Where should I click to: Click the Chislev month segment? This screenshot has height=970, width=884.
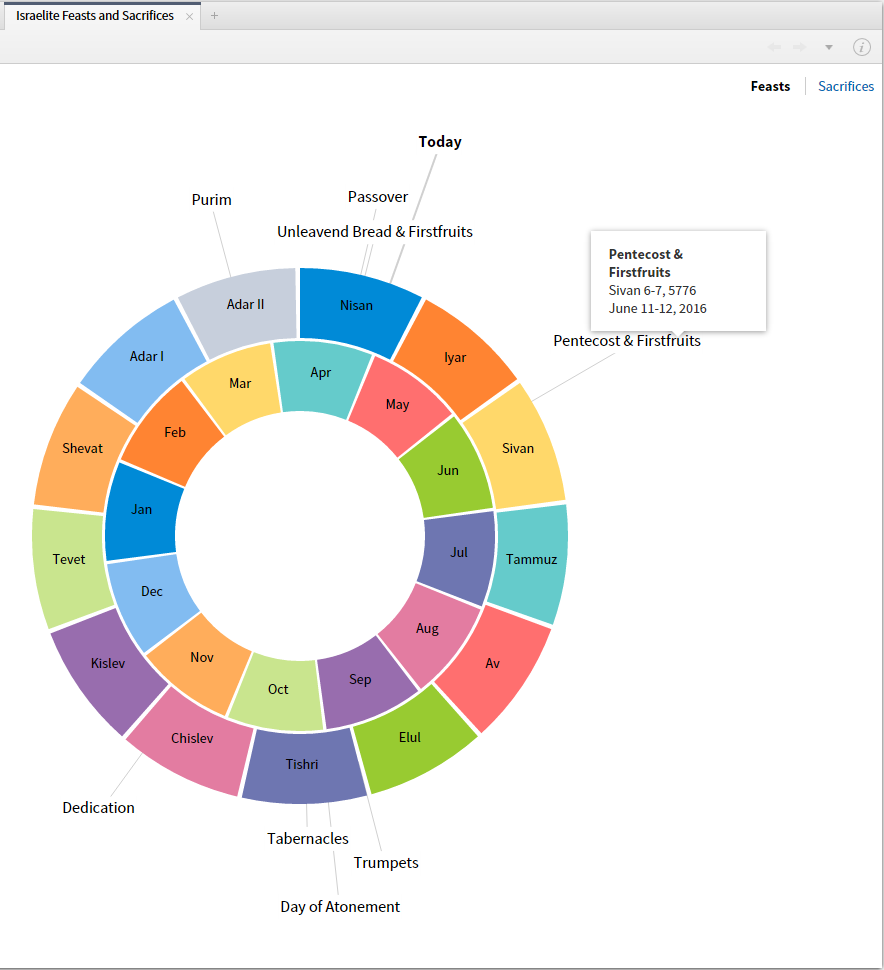pyautogui.click(x=192, y=739)
